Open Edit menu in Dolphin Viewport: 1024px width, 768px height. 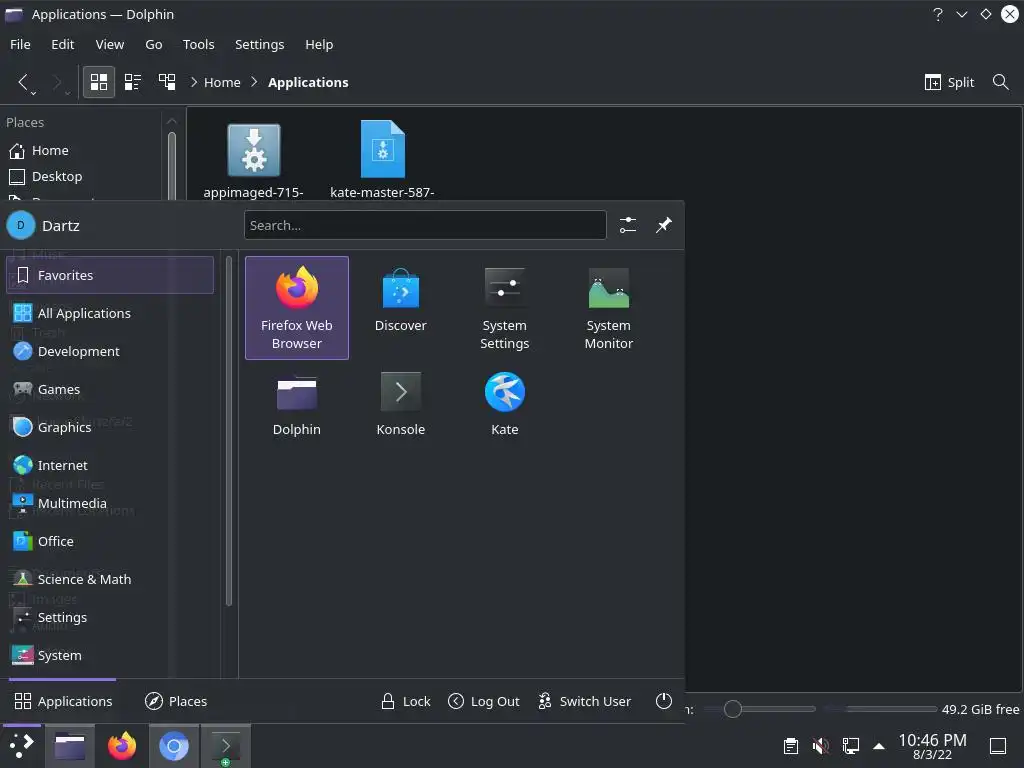[63, 44]
